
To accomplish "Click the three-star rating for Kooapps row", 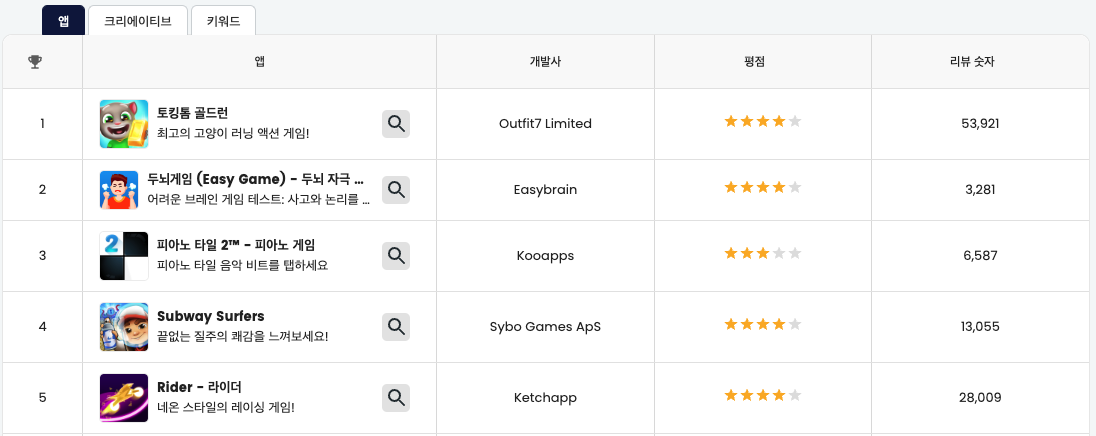I will pyautogui.click(x=763, y=253).
